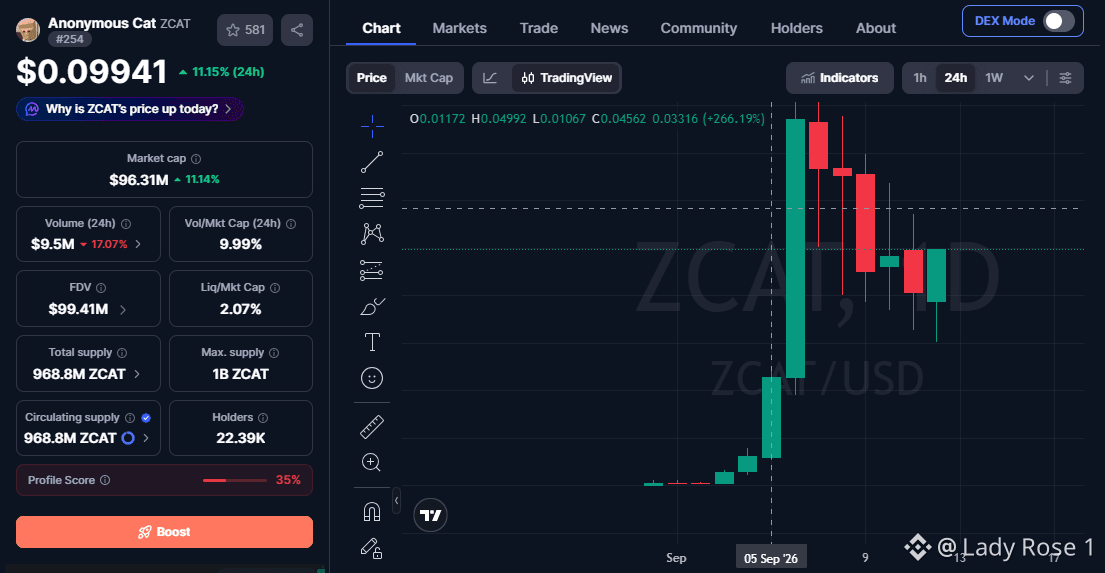Screen dimensions: 1105x573
Task: Toggle the magnet snap mode
Action: click(x=372, y=512)
